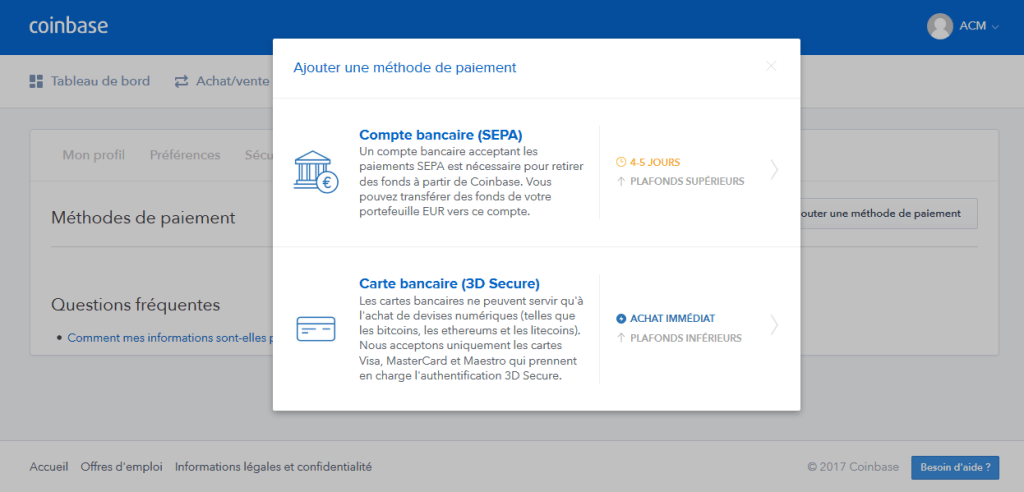Screen dimensions: 1024x492
Task: Open the Accueil footer link
Action: [48, 467]
